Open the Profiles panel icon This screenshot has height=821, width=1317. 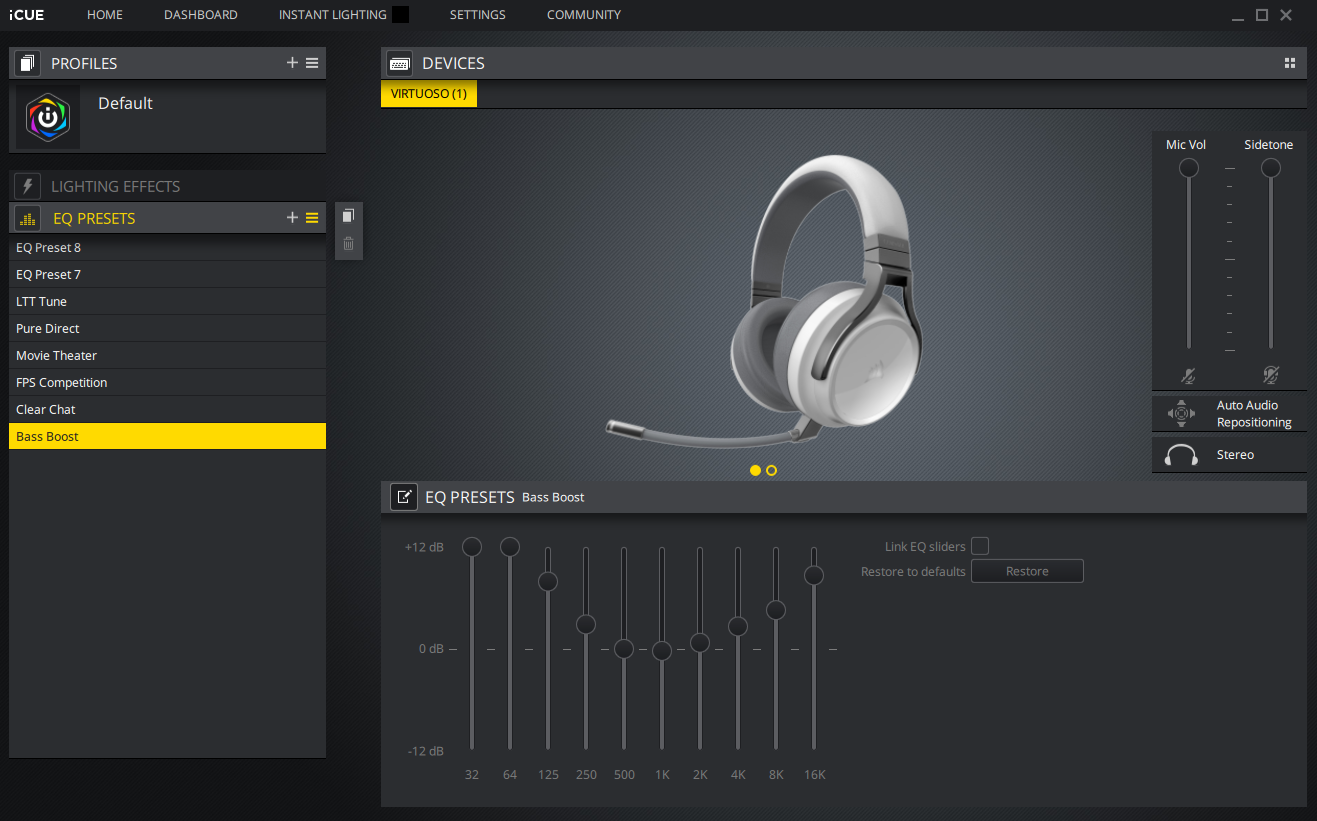pyautogui.click(x=28, y=63)
